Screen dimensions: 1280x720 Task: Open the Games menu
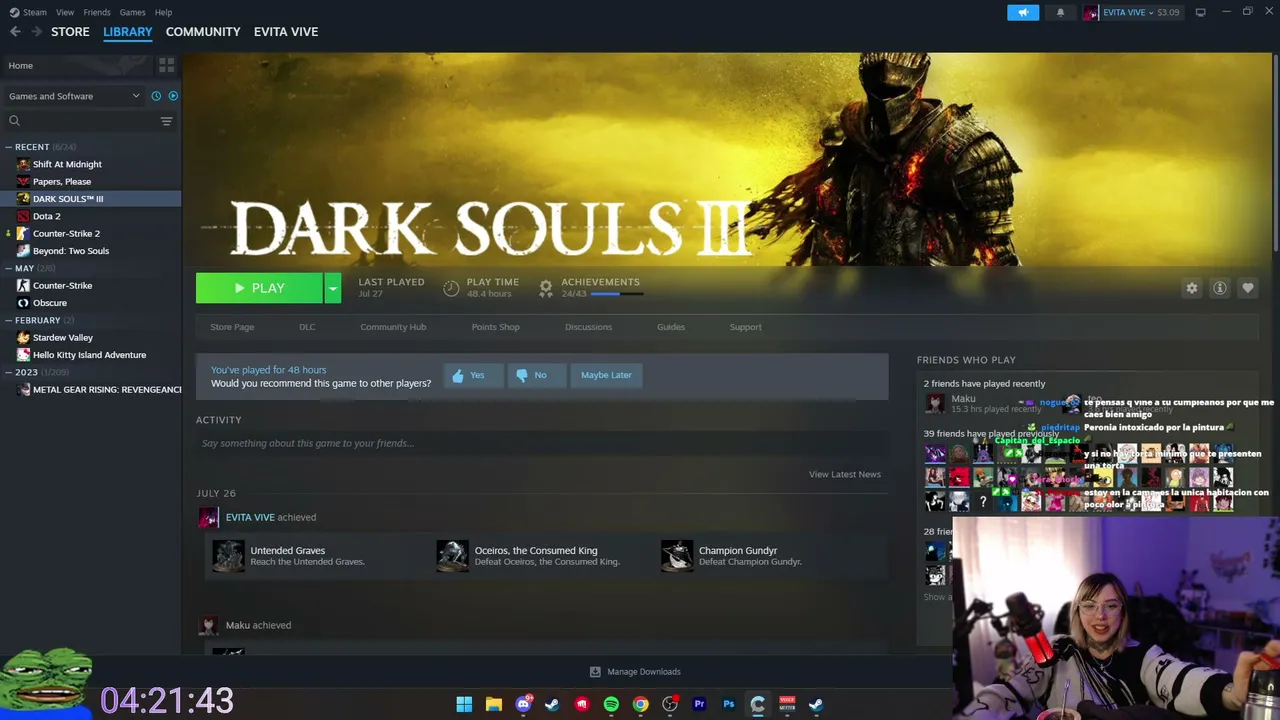pyautogui.click(x=132, y=12)
